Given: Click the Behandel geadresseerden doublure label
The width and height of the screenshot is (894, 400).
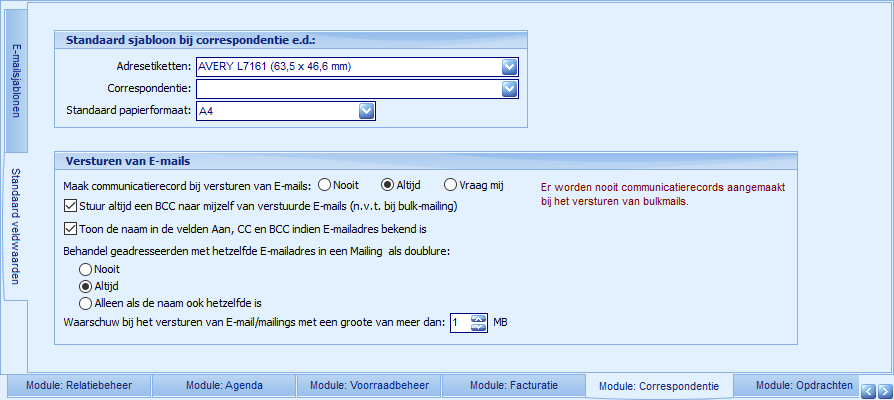Looking at the screenshot, I should 257,253.
